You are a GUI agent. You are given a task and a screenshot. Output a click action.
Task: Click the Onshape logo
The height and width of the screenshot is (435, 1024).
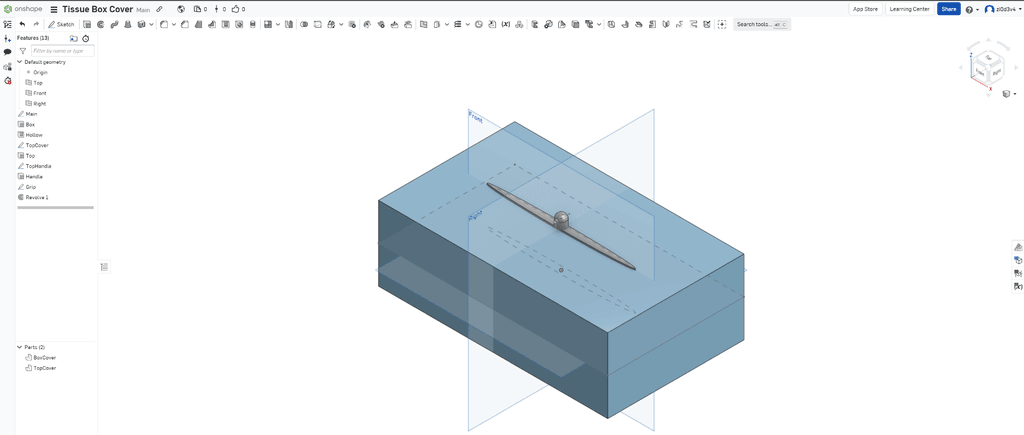(x=23, y=9)
